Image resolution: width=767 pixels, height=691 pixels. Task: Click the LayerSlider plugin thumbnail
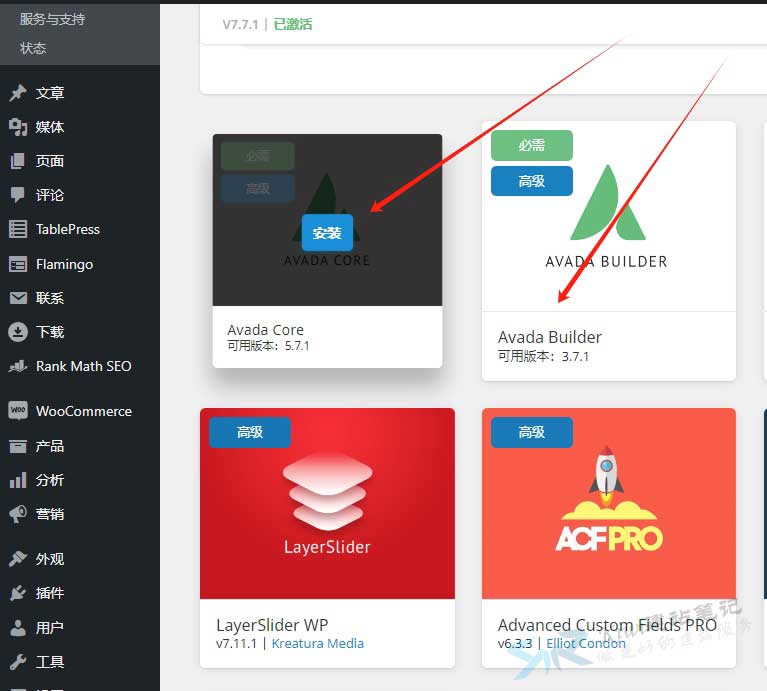click(x=327, y=504)
